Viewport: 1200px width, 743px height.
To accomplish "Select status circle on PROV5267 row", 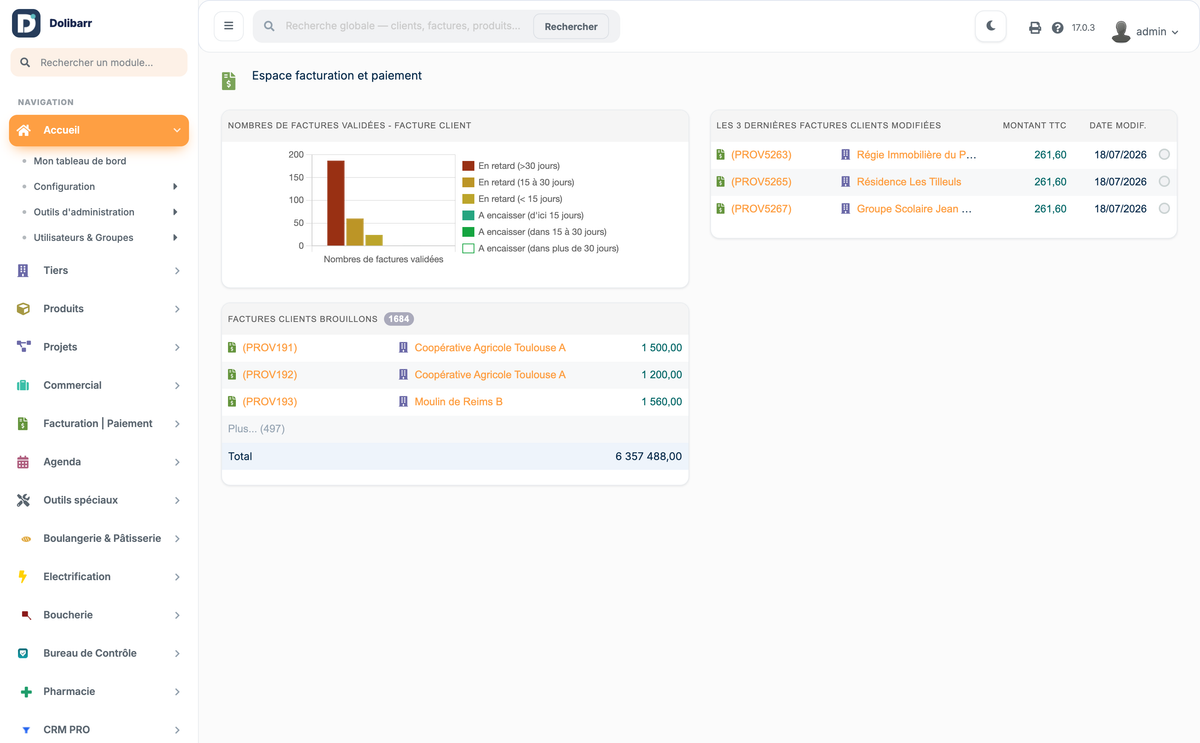I will 1164,208.
